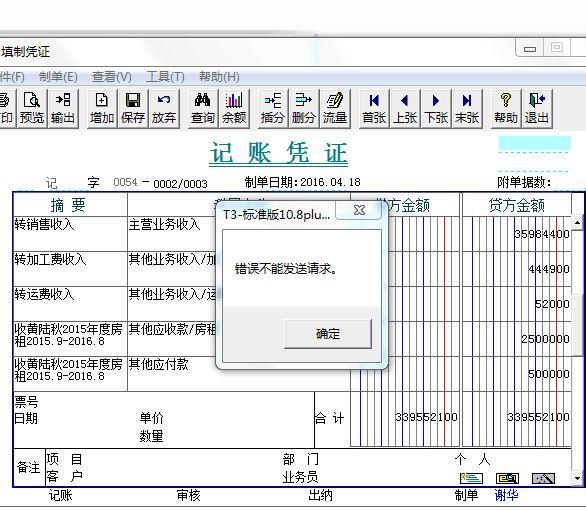The image size is (586, 510).
Task: Click the gray rightmost bottom icon
Action: click(543, 478)
